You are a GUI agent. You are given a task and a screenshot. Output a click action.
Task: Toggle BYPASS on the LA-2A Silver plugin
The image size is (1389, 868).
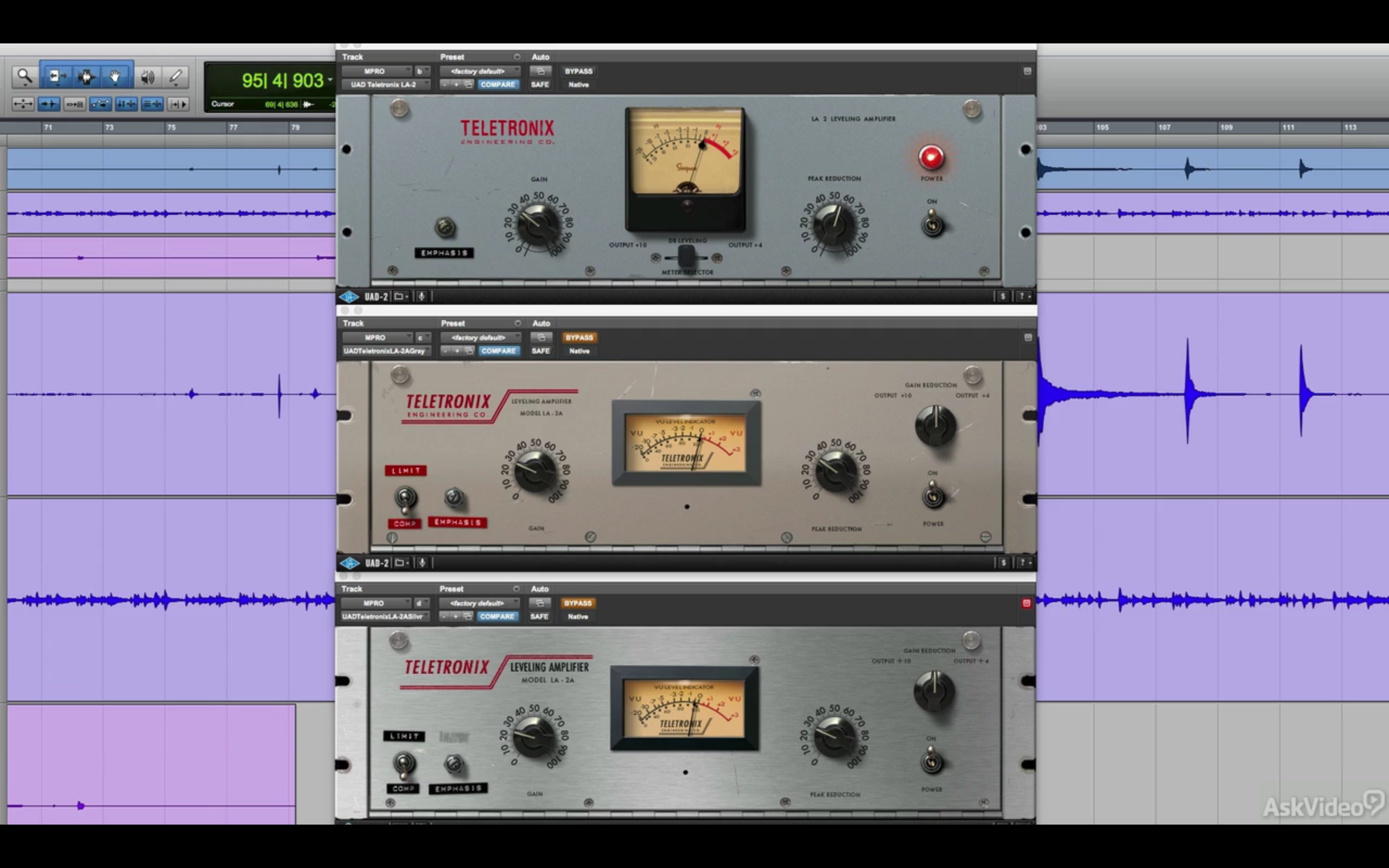click(578, 603)
